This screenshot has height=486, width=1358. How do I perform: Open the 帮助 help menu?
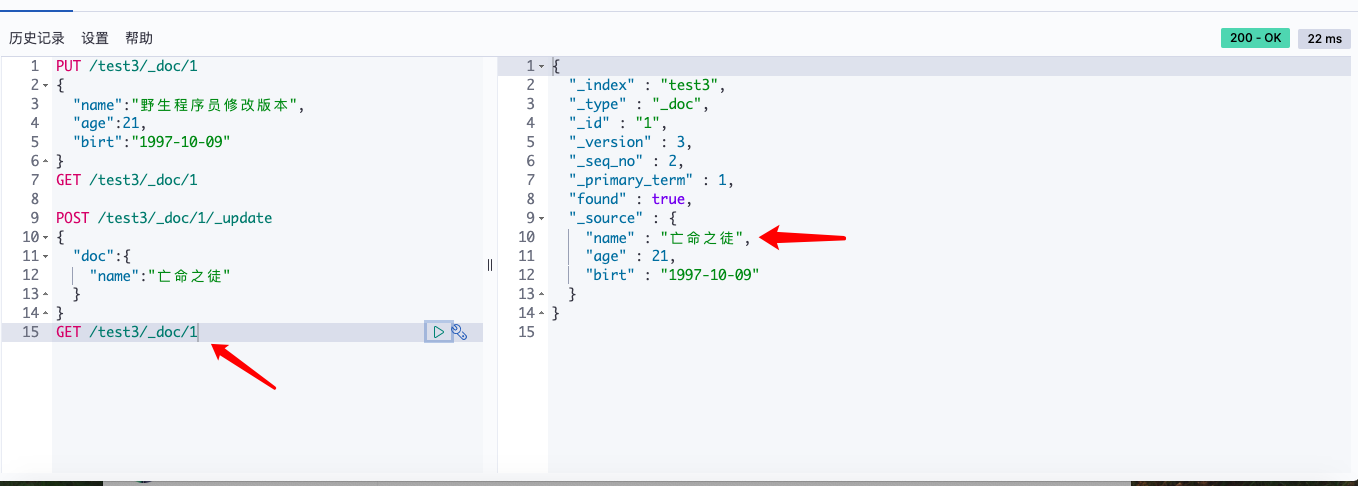pyautogui.click(x=139, y=38)
